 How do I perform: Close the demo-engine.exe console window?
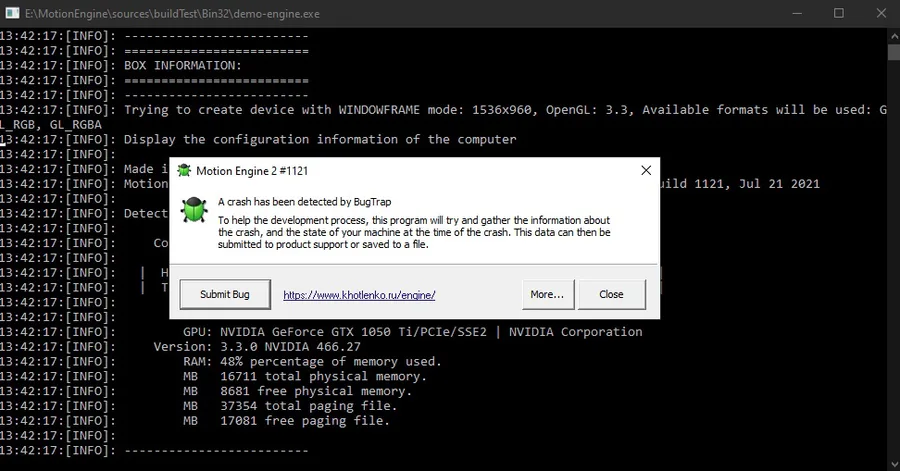(881, 13)
